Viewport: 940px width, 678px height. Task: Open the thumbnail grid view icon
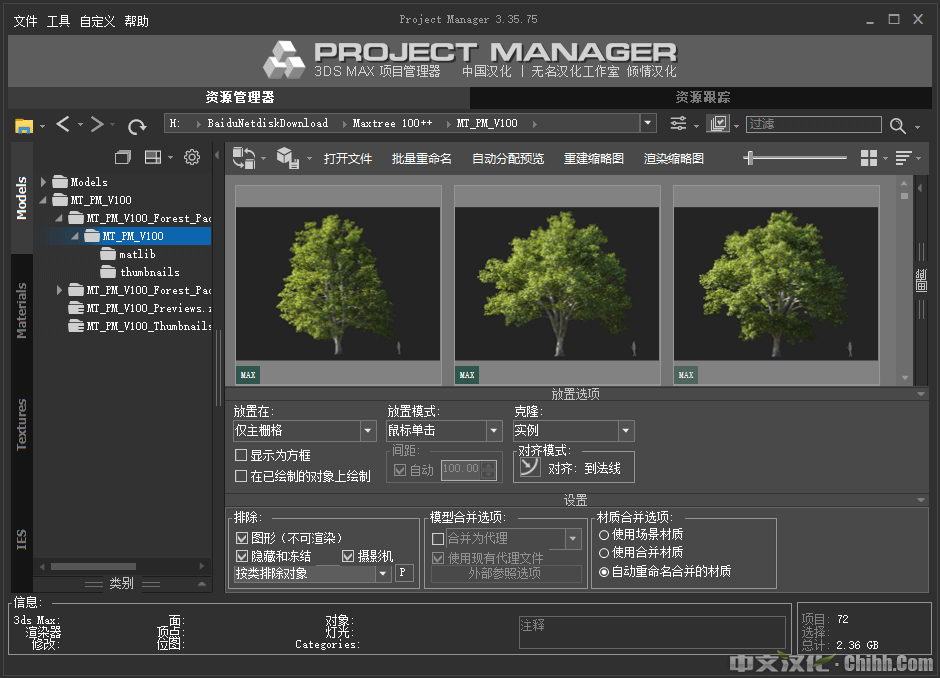(x=869, y=158)
